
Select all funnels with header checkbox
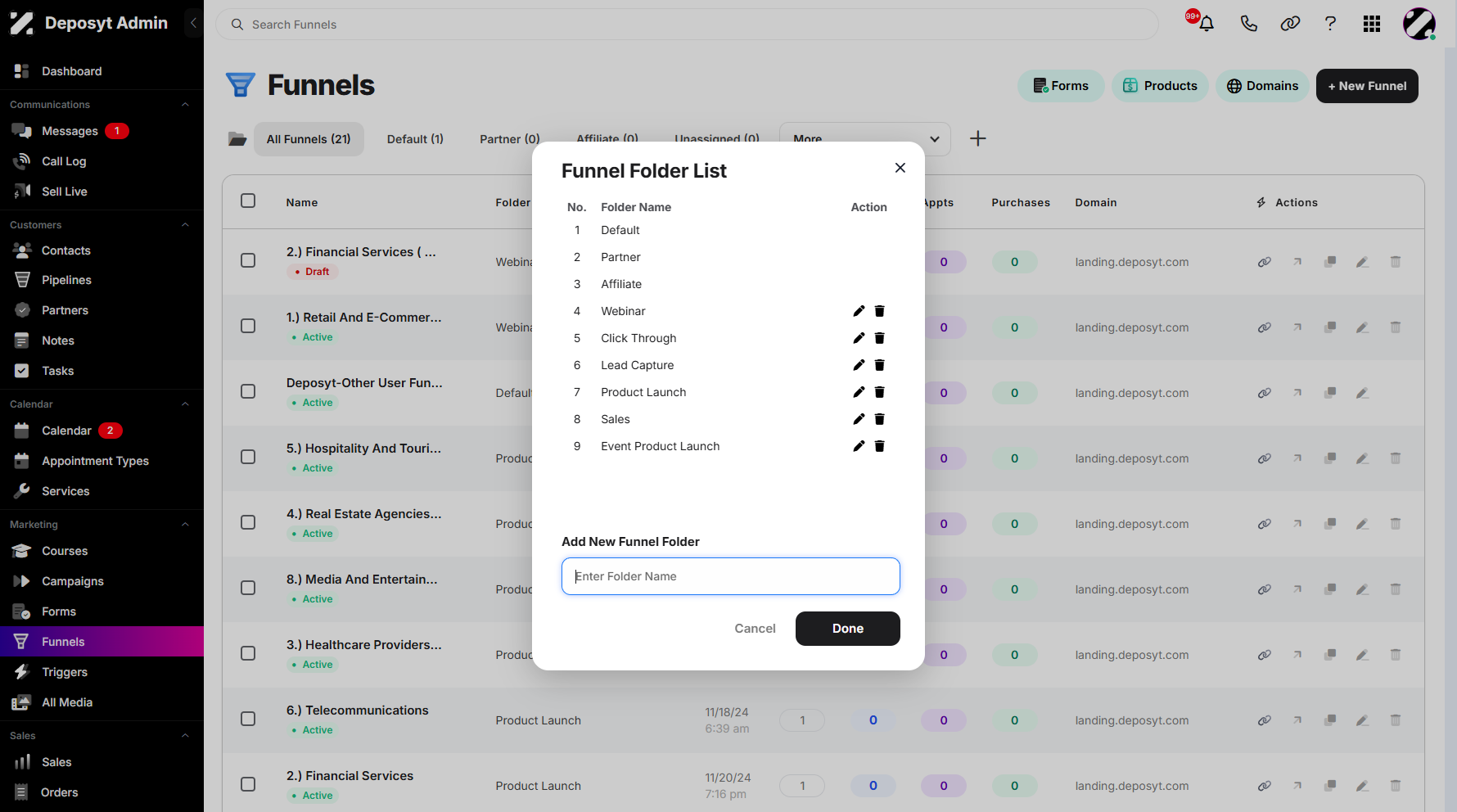click(x=248, y=201)
